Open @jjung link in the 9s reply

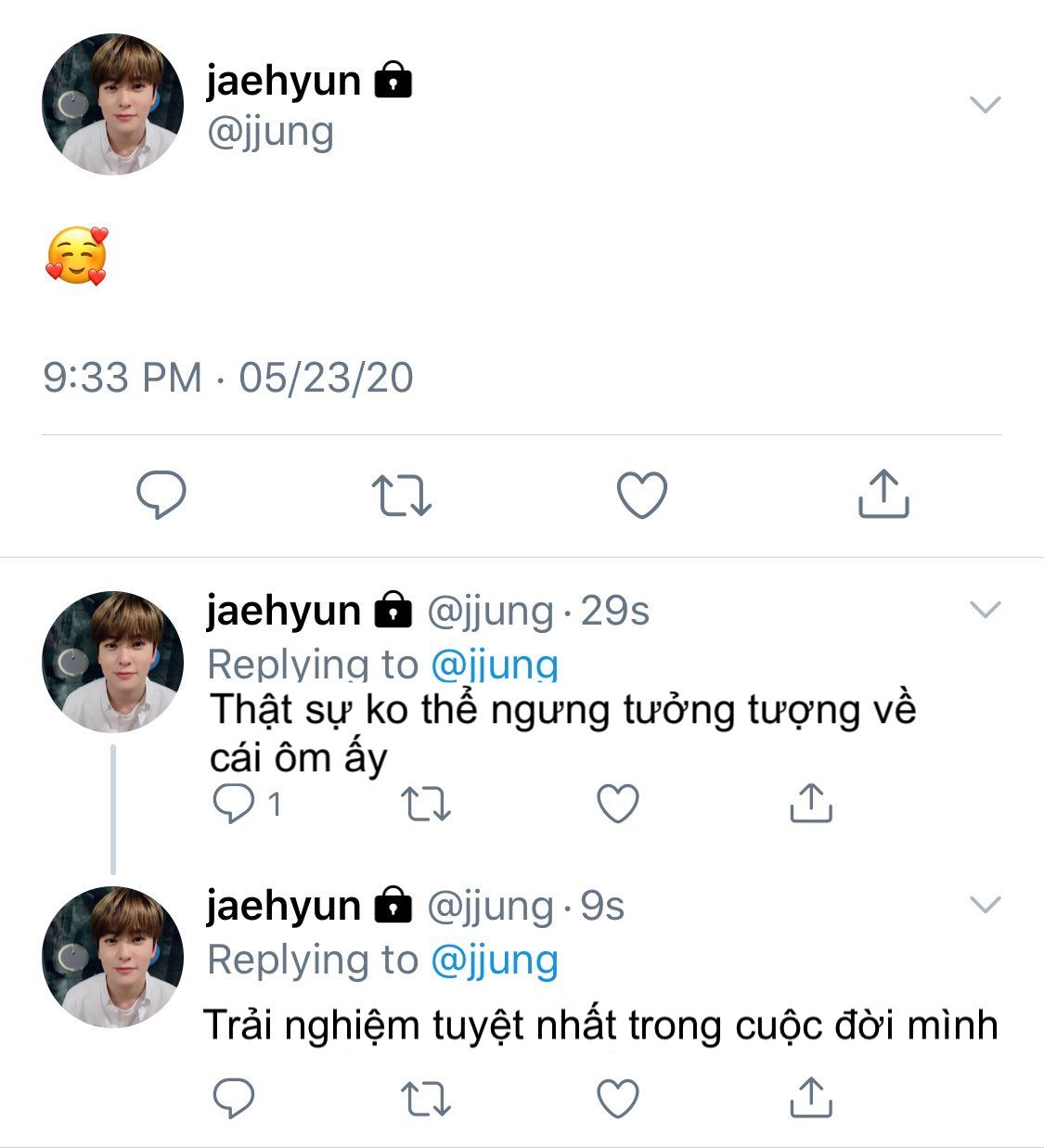click(x=495, y=960)
